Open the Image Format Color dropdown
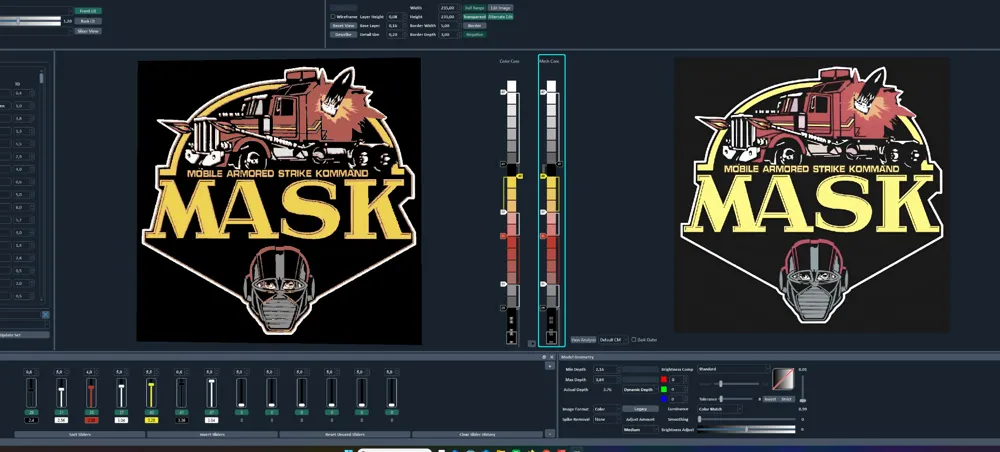 click(x=607, y=409)
